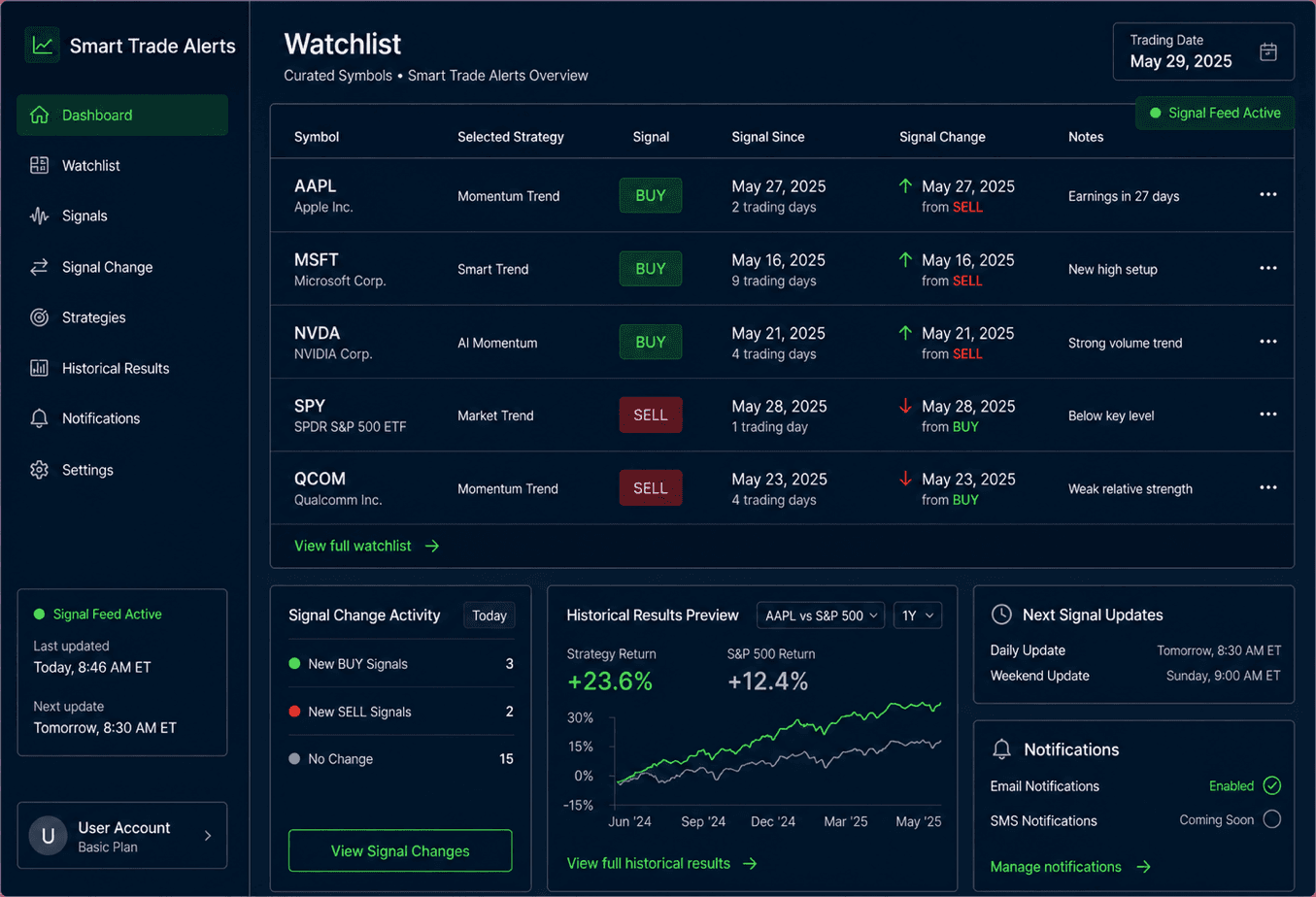
Task: Click the Dashboard home icon
Action: [x=39, y=115]
